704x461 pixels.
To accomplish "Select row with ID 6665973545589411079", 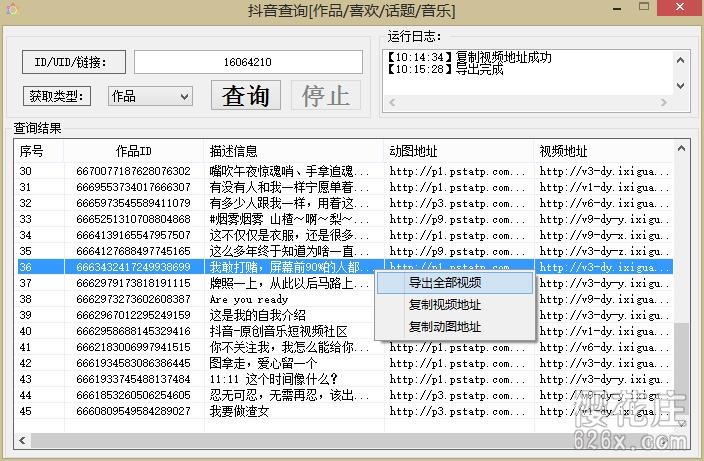I will [x=345, y=203].
